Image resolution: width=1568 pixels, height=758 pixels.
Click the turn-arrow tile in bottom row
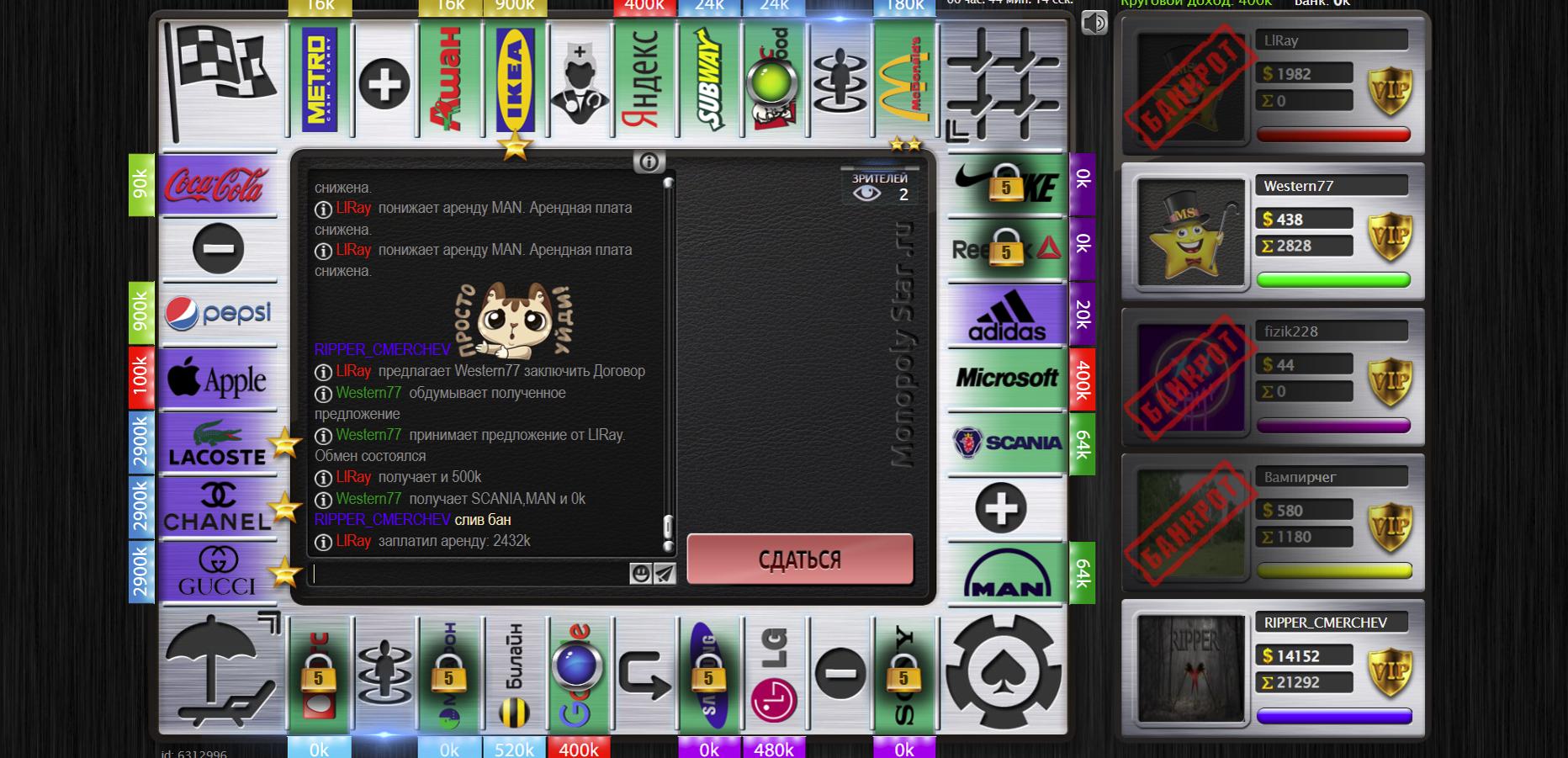pos(644,675)
